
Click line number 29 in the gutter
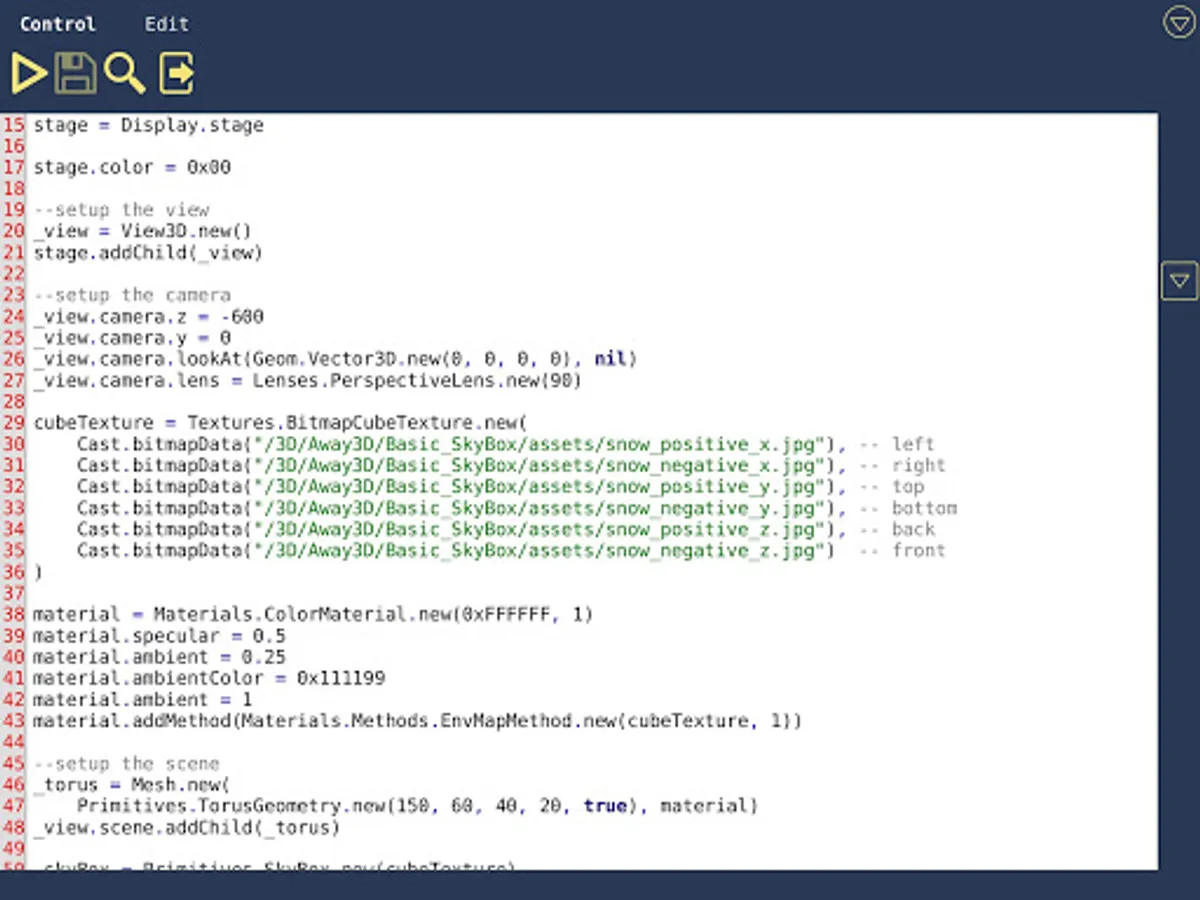(13, 423)
